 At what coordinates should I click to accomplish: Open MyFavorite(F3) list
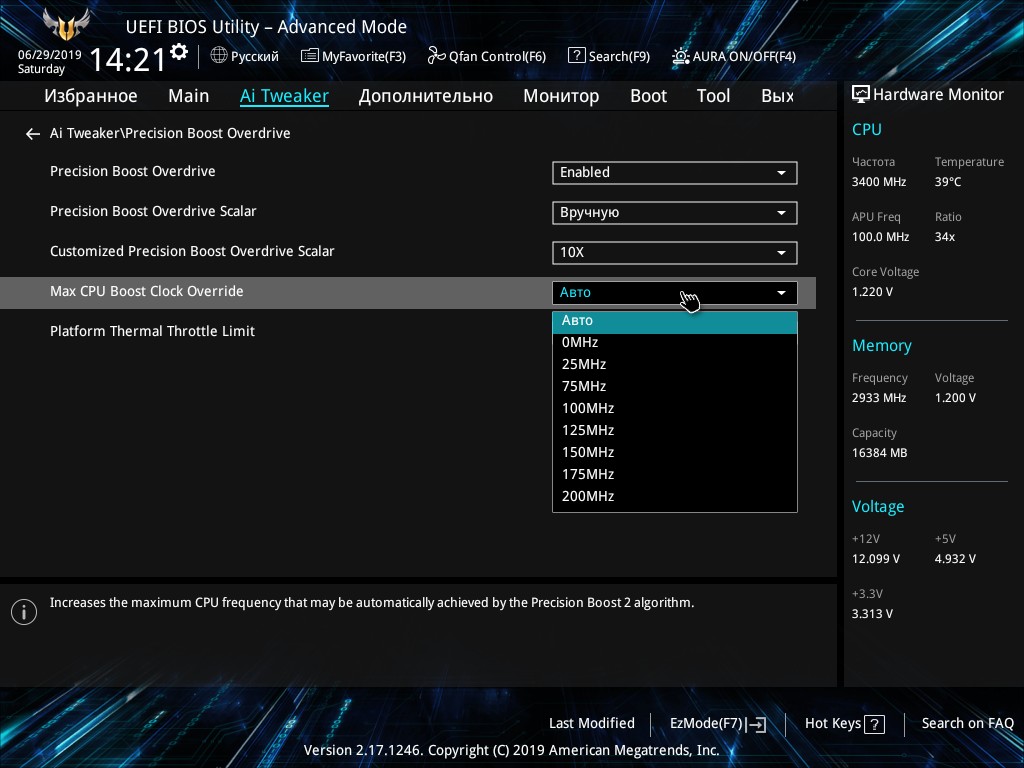tap(353, 56)
